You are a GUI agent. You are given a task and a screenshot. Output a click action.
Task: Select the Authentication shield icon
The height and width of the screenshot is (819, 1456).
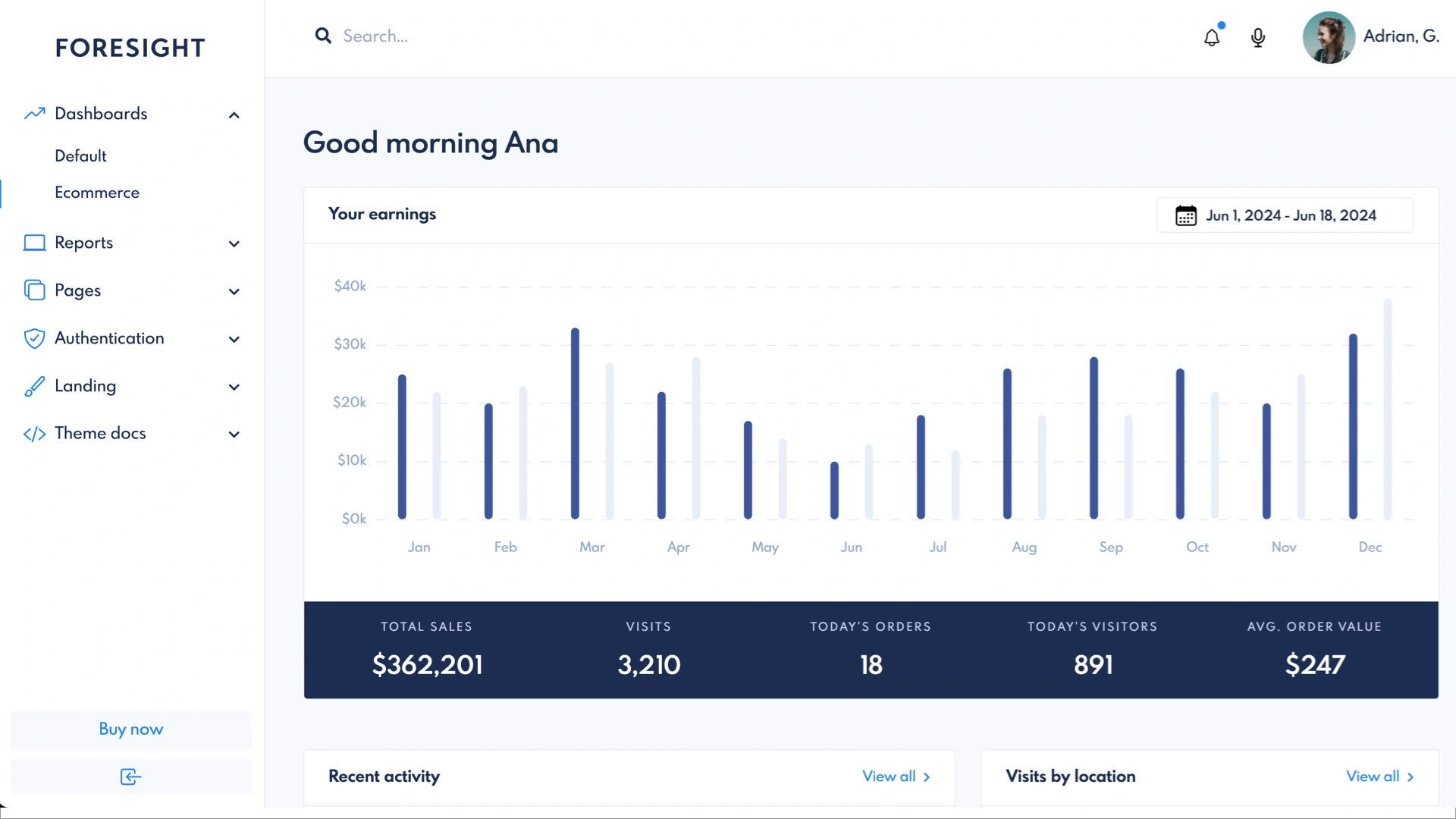click(x=34, y=338)
